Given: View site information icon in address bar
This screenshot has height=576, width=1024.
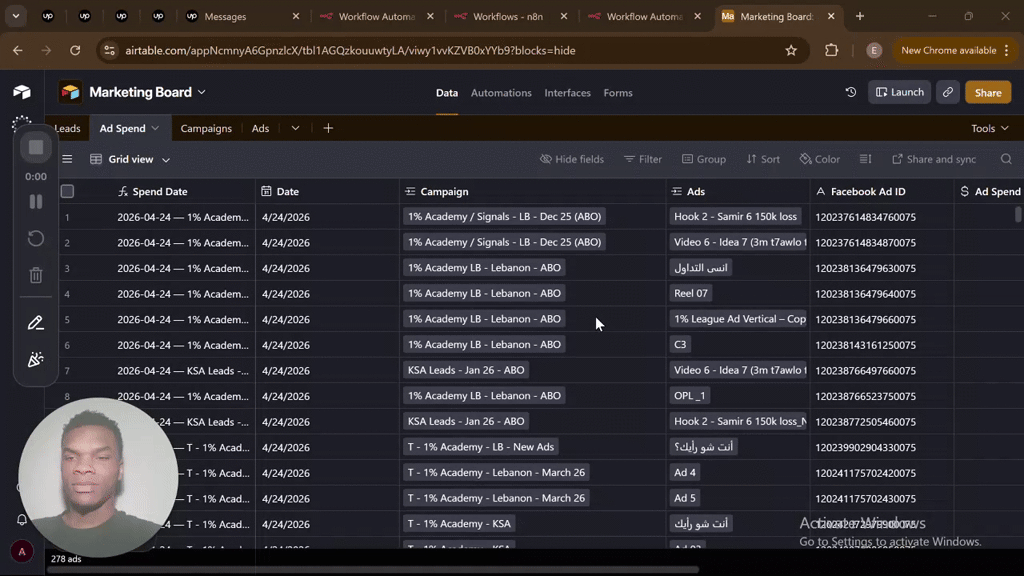Looking at the screenshot, I should coord(110,50).
